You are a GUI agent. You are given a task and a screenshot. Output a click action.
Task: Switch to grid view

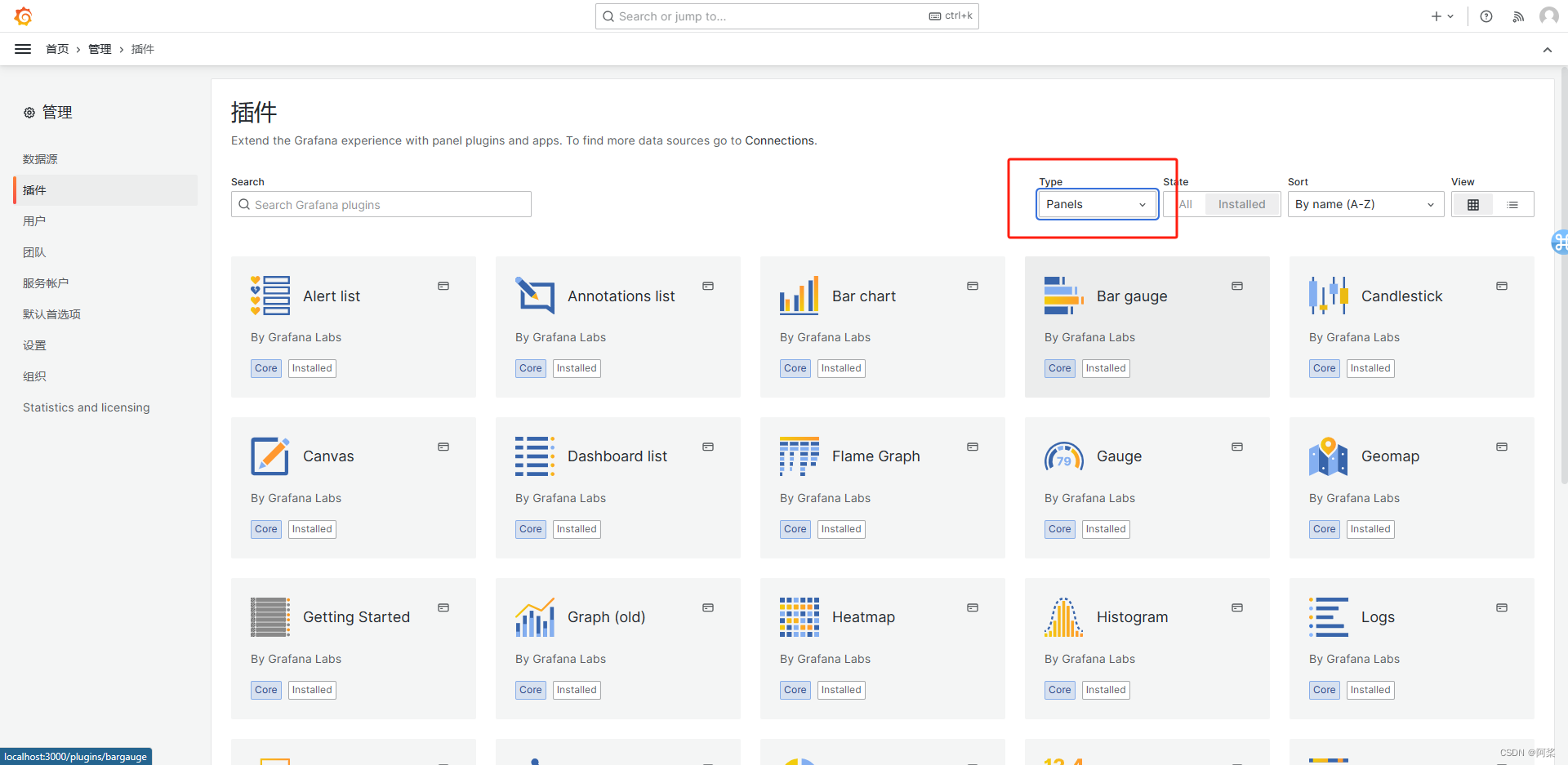tap(1473, 204)
